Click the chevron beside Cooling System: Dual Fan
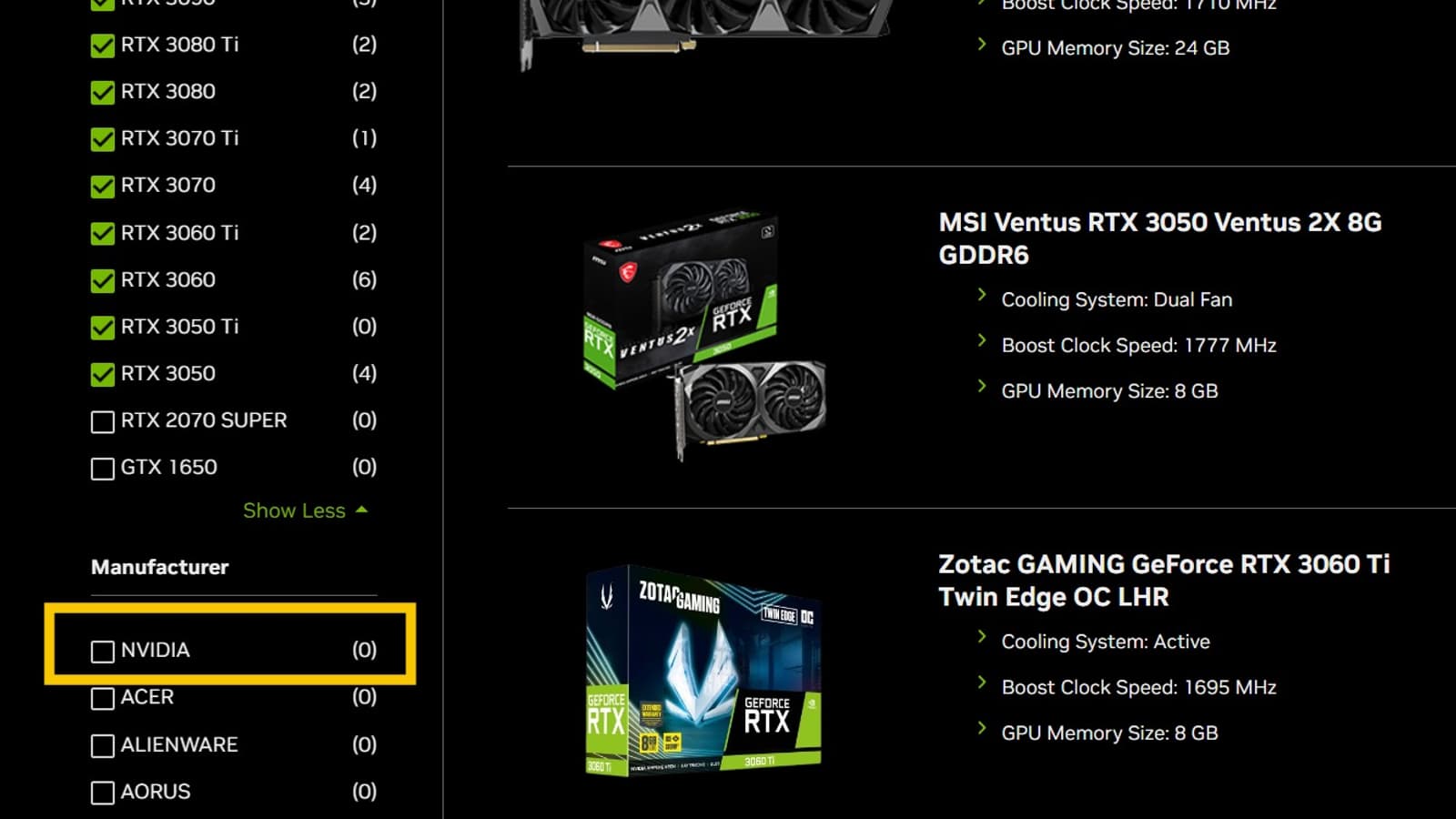Screen dimensions: 1456x819 click(981, 295)
